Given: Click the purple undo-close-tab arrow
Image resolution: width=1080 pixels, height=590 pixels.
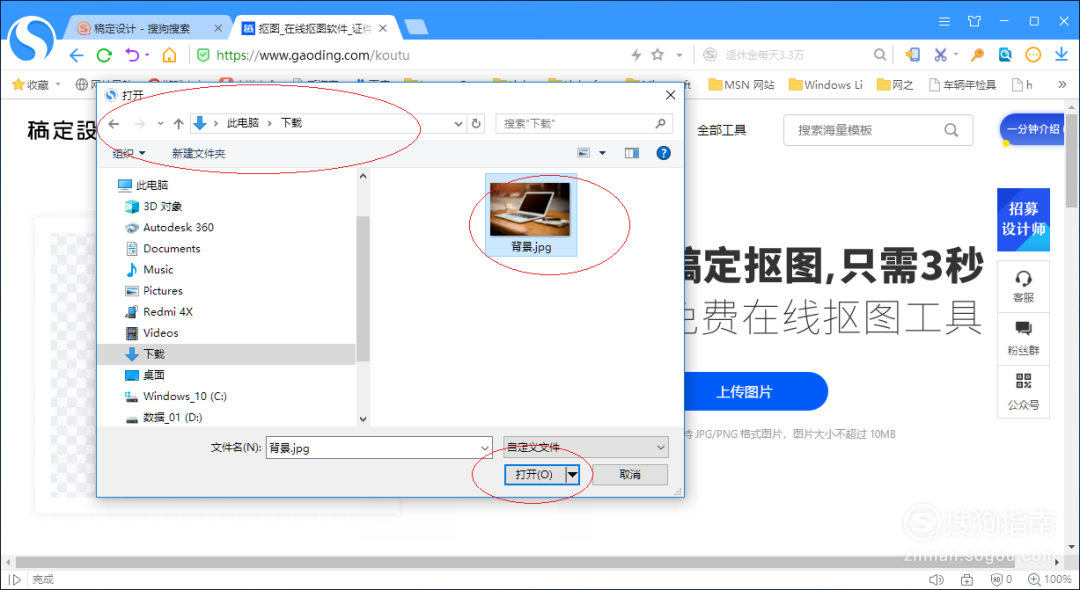Looking at the screenshot, I should pos(132,55).
